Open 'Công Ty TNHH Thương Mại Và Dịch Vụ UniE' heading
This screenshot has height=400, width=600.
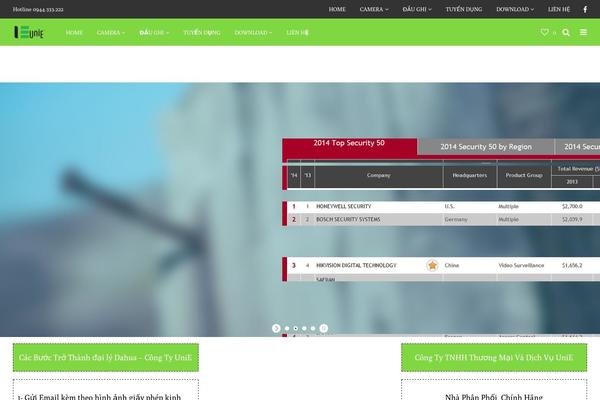click(x=494, y=358)
